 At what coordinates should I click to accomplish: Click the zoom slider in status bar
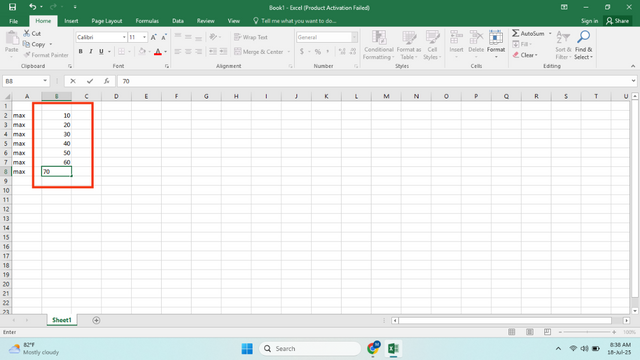coord(587,332)
